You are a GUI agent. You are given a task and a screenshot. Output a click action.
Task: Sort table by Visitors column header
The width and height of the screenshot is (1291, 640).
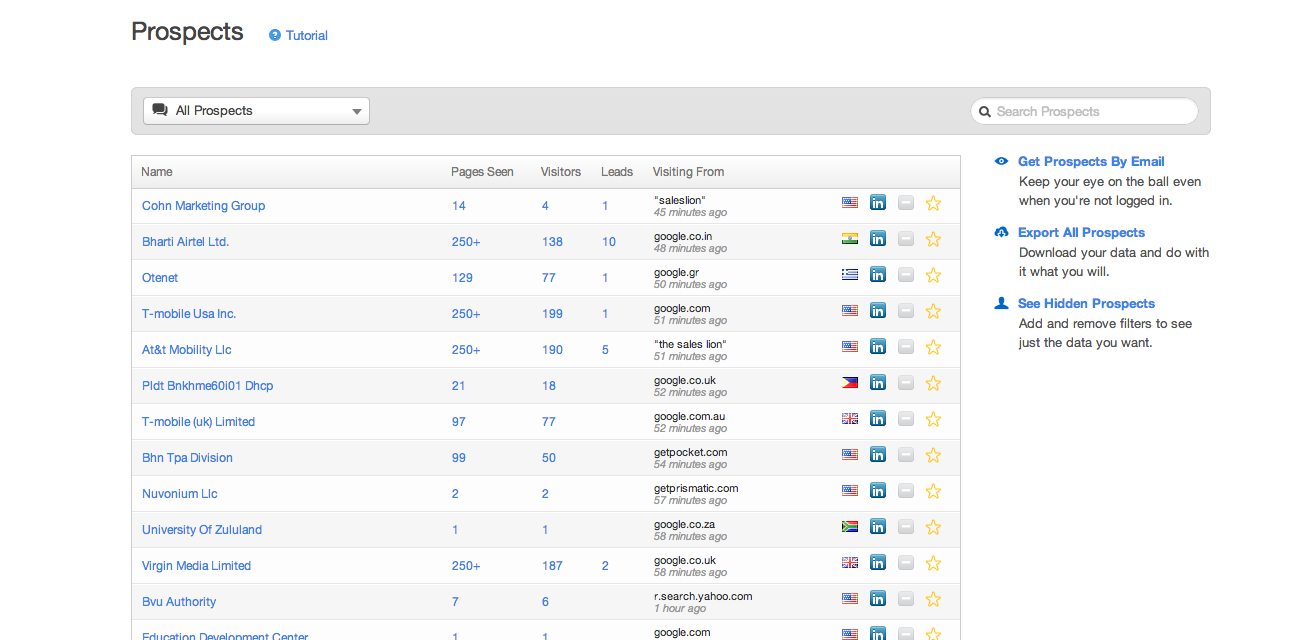click(x=561, y=172)
